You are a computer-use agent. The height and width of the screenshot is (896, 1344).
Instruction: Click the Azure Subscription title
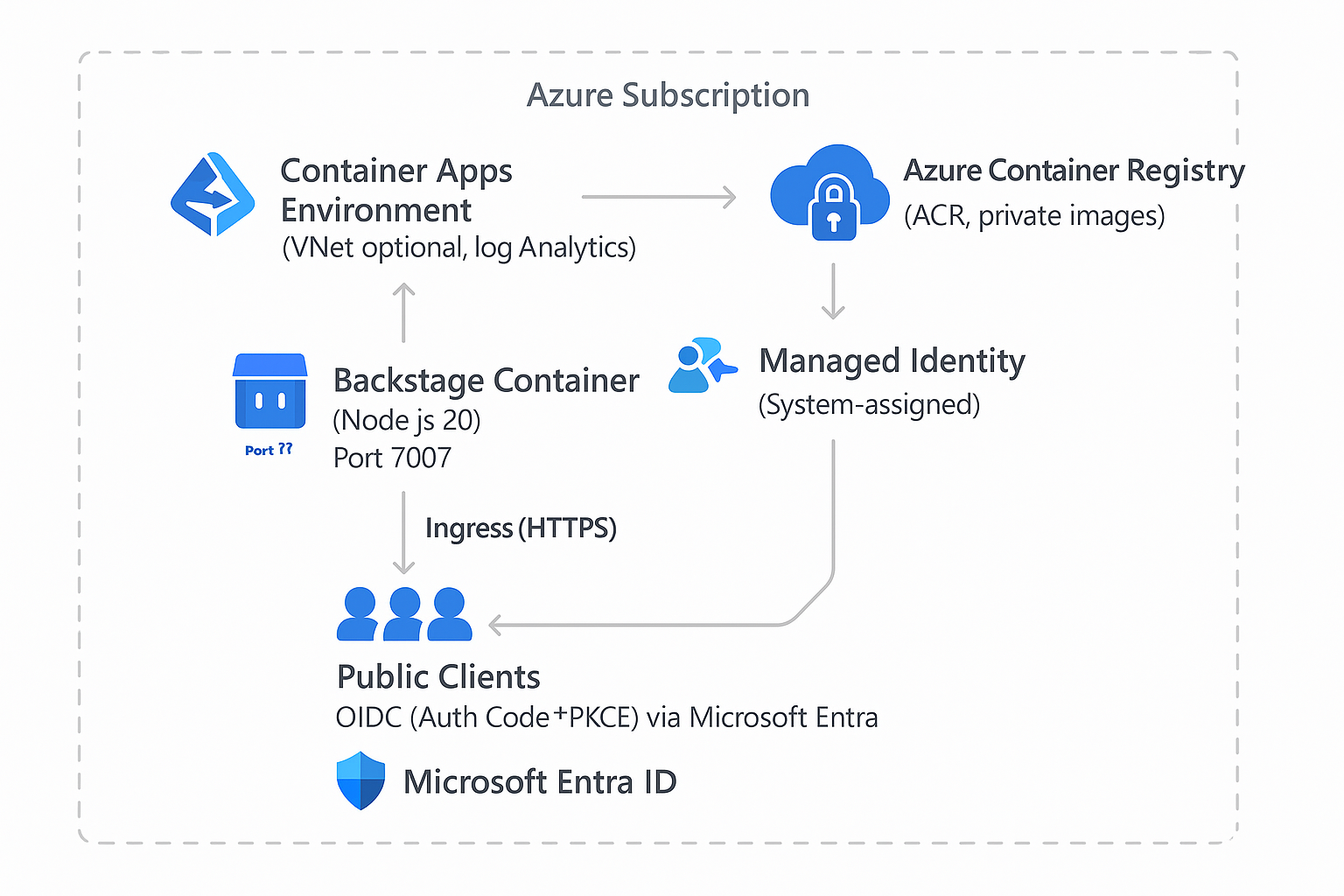668,94
